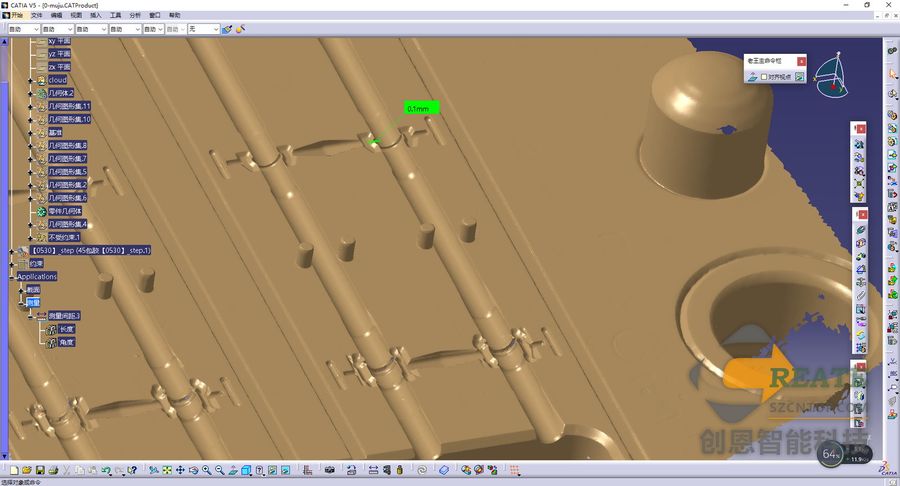Open the 帮助 (Help) menu
The height and width of the screenshot is (486, 900).
[174, 15]
